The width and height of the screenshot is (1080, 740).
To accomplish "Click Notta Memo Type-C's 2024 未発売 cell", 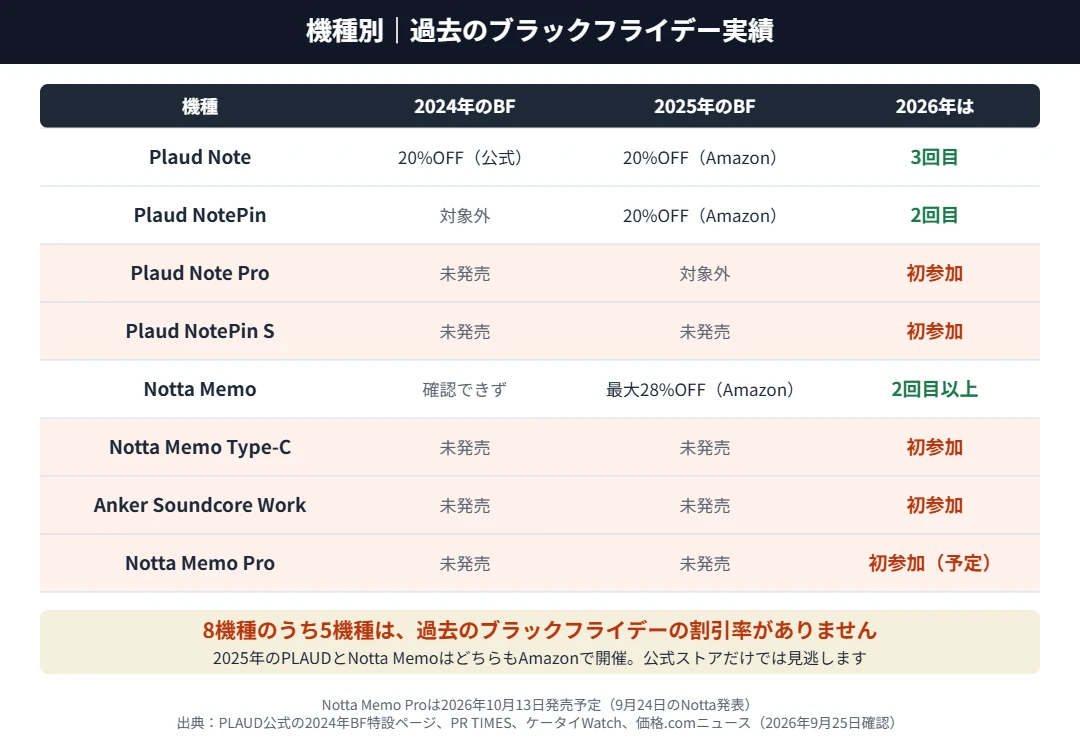I will point(464,448).
